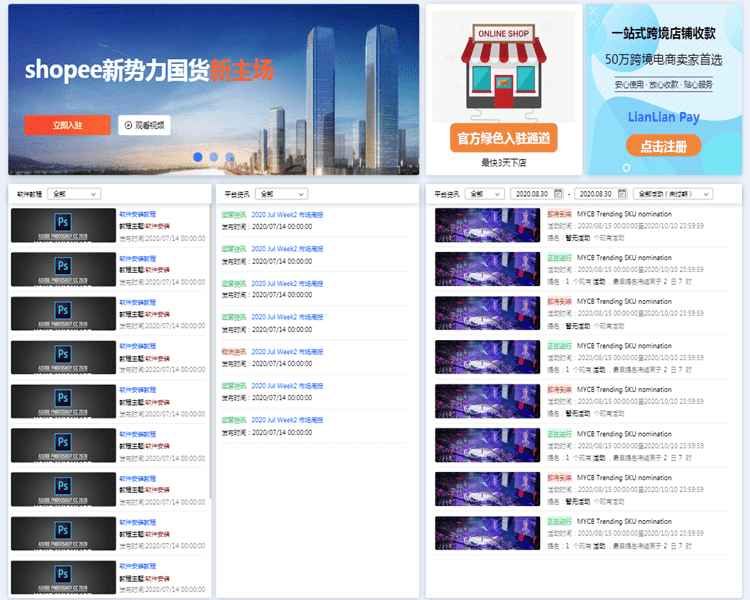Click the 点击注册 button in LianLian ad
750x600 pixels.
663,146
